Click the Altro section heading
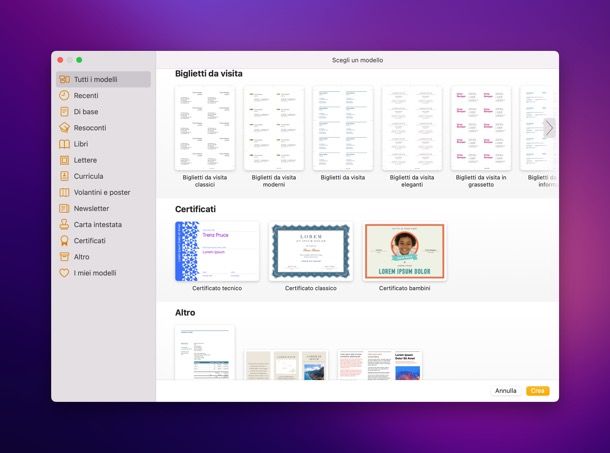 (185, 313)
